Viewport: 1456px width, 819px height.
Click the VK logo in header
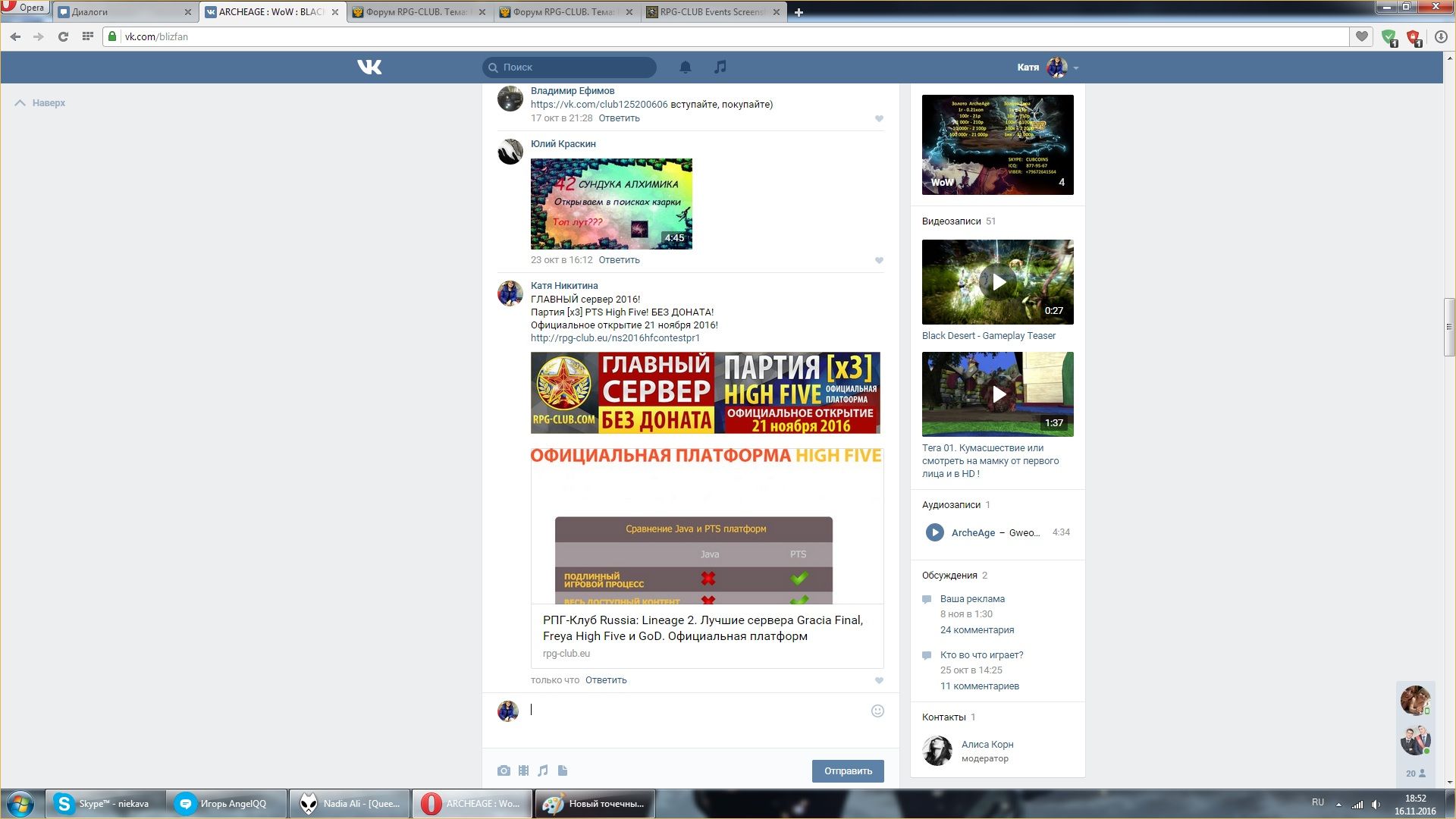(369, 67)
